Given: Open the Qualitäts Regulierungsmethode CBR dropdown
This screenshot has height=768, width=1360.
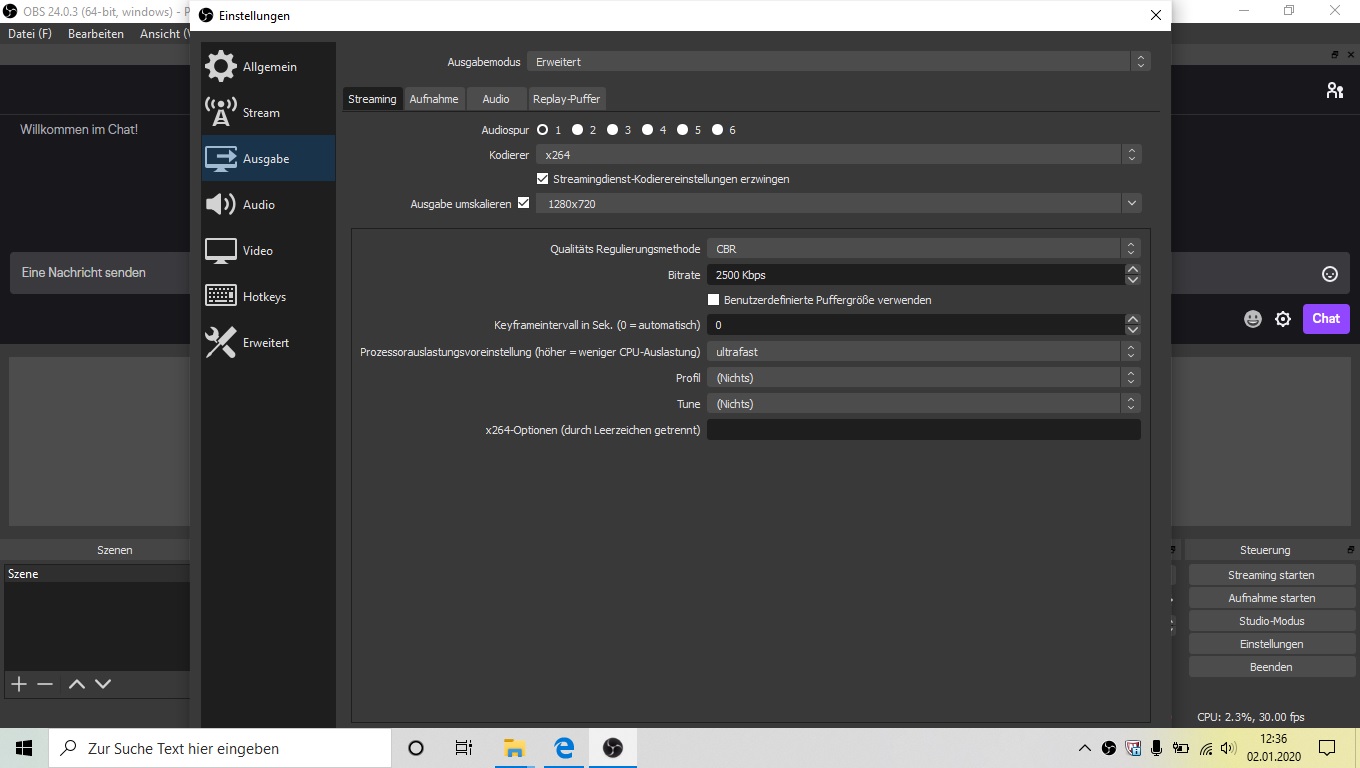Looking at the screenshot, I should click(x=922, y=249).
